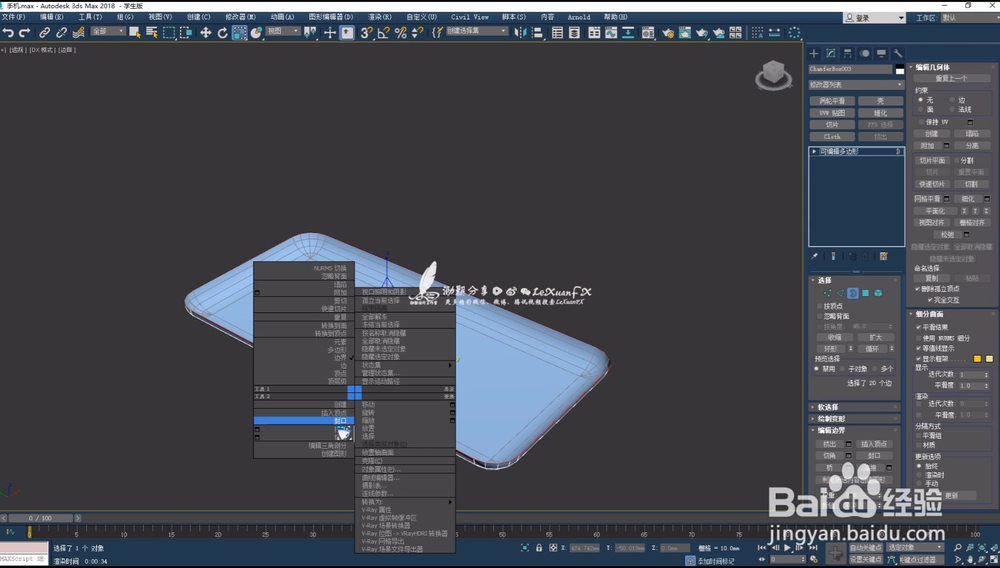Viewport: 1000px width, 568px height.
Task: Select Element sub-object level cube icon
Action: pyautogui.click(x=878, y=293)
